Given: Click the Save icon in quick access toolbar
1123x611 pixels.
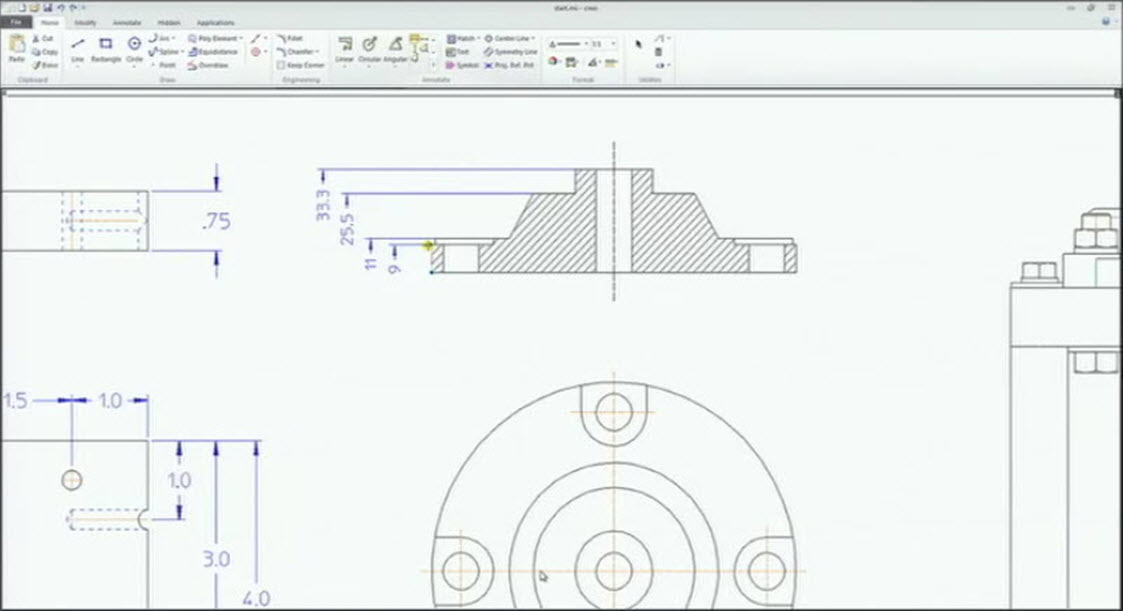Looking at the screenshot, I should pyautogui.click(x=48, y=7).
